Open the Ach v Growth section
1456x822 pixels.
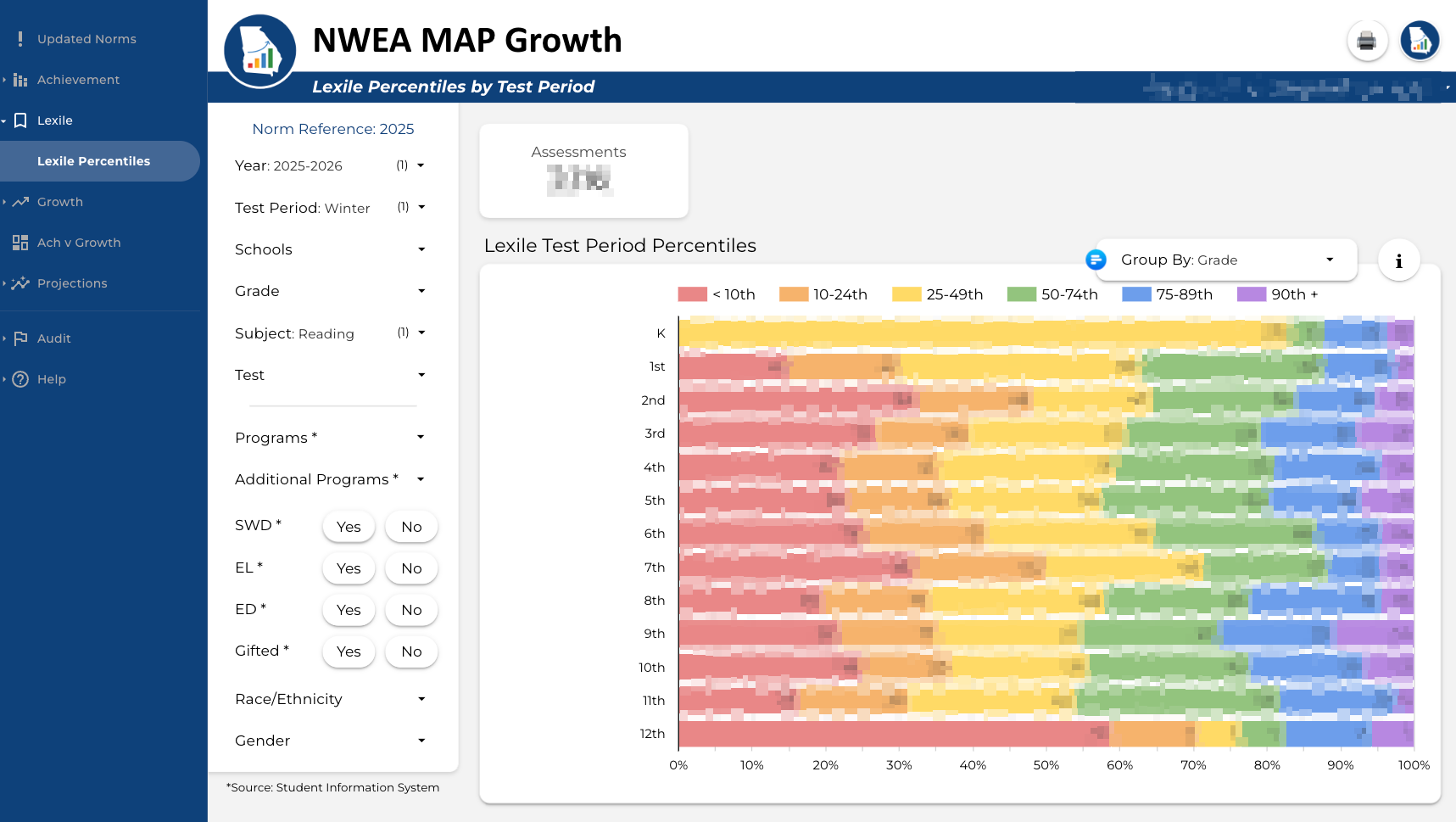[79, 242]
